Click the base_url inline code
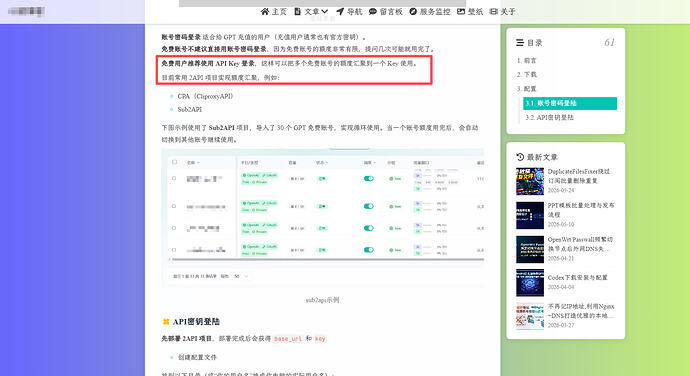Image resolution: width=690 pixels, height=376 pixels. 288,339
